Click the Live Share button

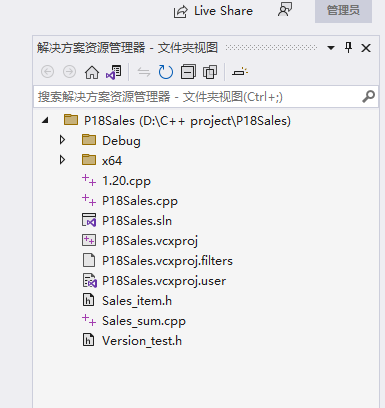(213, 11)
